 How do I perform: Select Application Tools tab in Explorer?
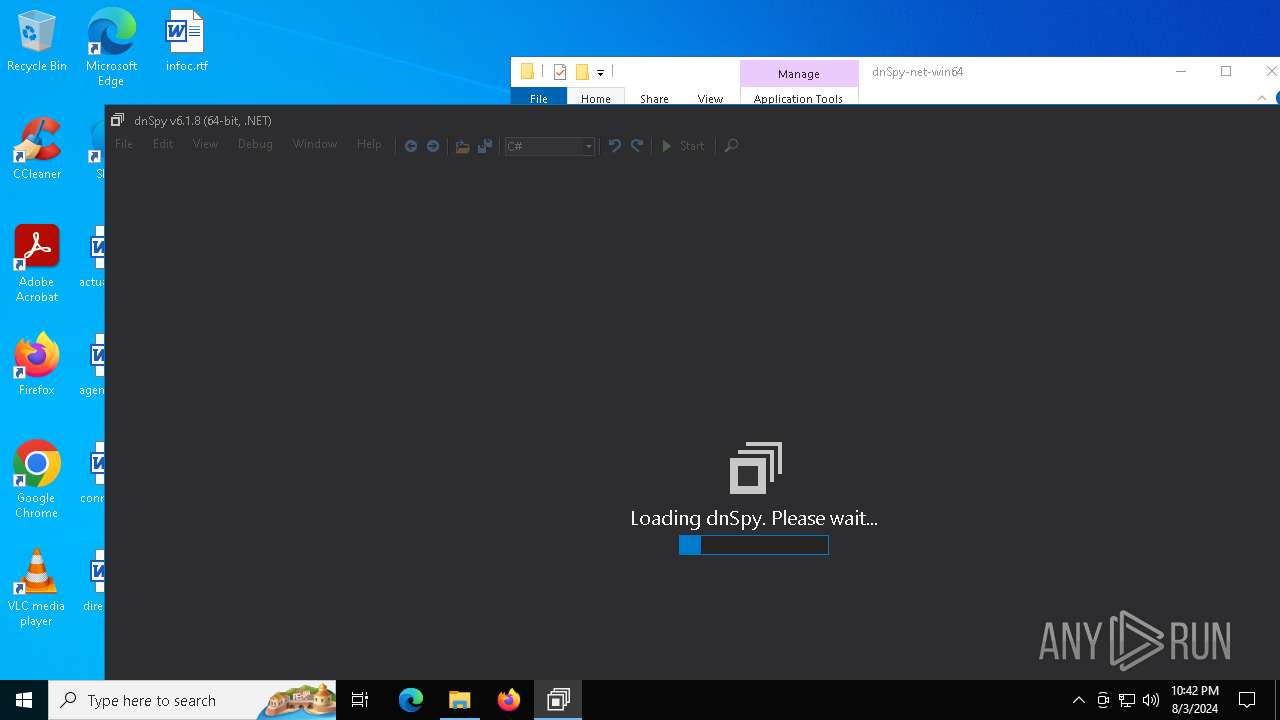798,98
